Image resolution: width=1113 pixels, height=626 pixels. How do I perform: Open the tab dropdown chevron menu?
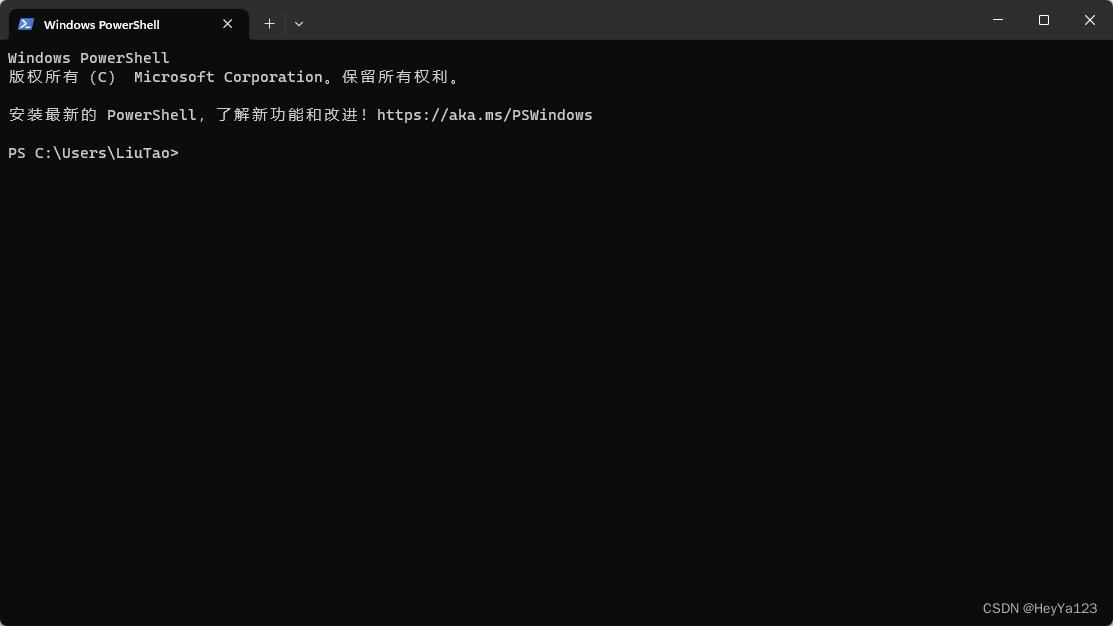click(298, 23)
